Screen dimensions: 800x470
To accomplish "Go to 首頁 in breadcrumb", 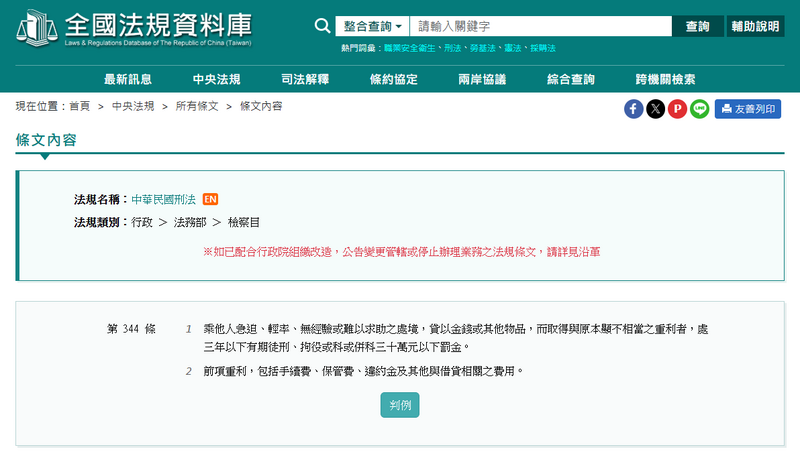I will click(x=80, y=106).
